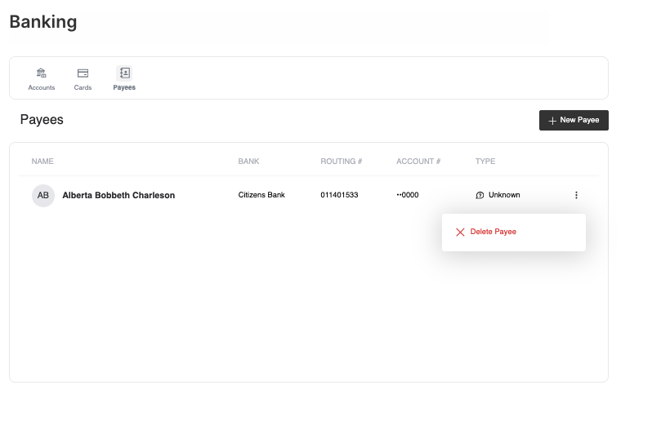Switch to the Cards tab label
This screenshot has width=670, height=434.
point(83,88)
